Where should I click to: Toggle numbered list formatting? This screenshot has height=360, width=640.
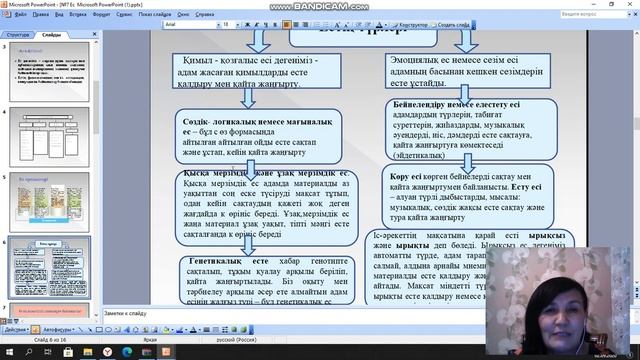(317, 25)
